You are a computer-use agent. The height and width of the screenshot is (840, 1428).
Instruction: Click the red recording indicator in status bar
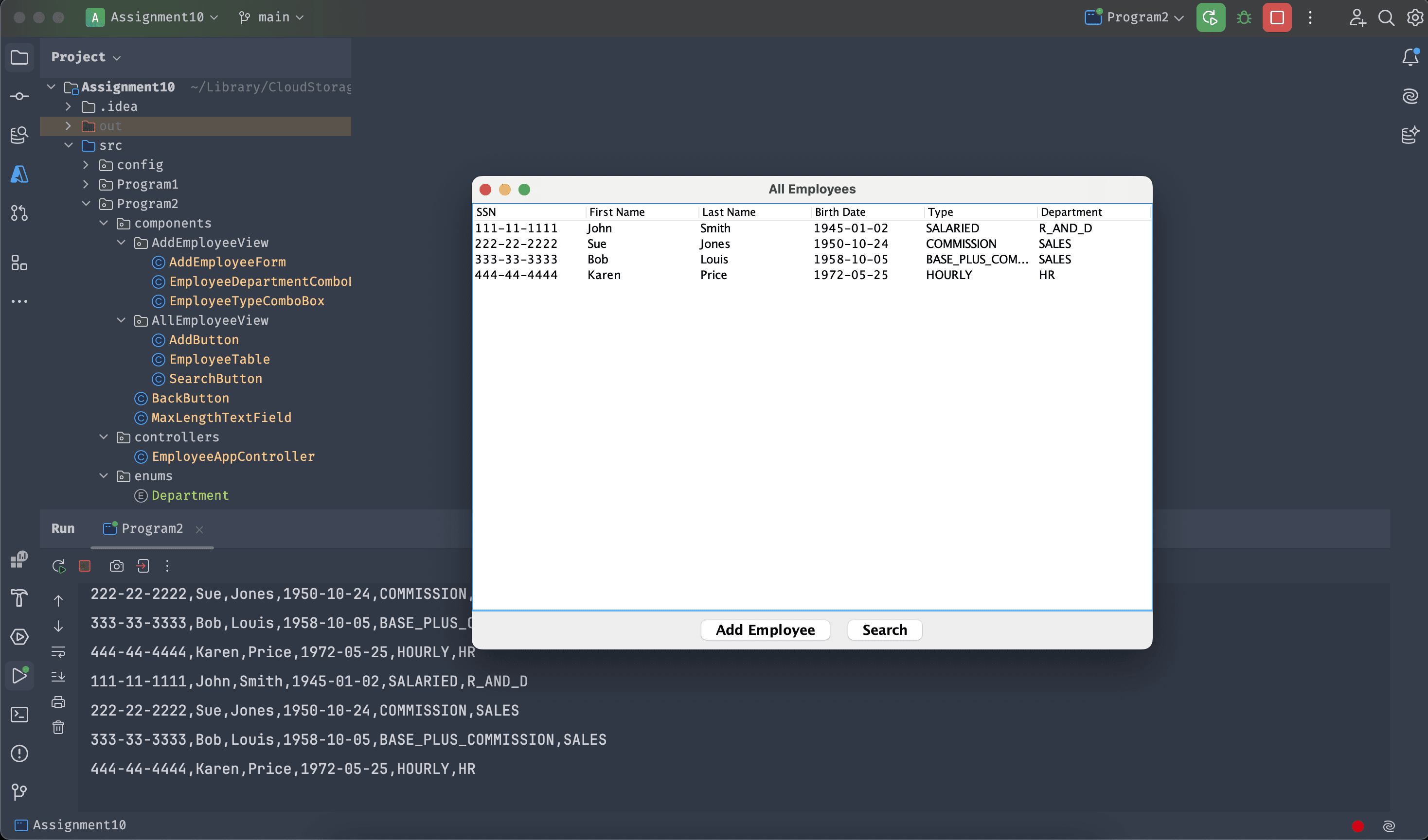1358,826
